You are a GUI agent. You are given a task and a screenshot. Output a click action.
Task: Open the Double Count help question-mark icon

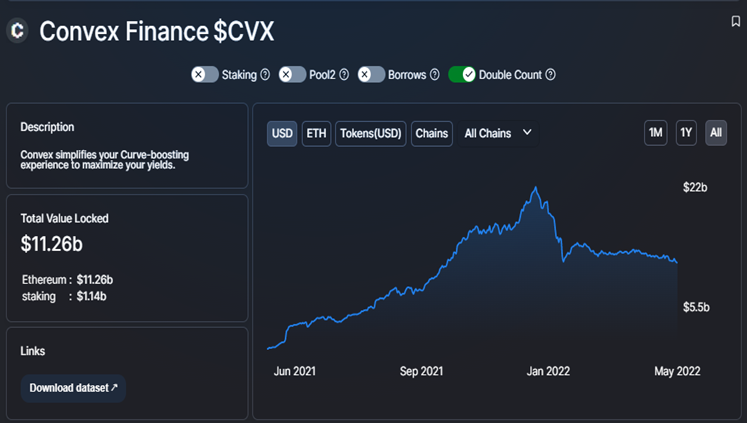[550, 75]
